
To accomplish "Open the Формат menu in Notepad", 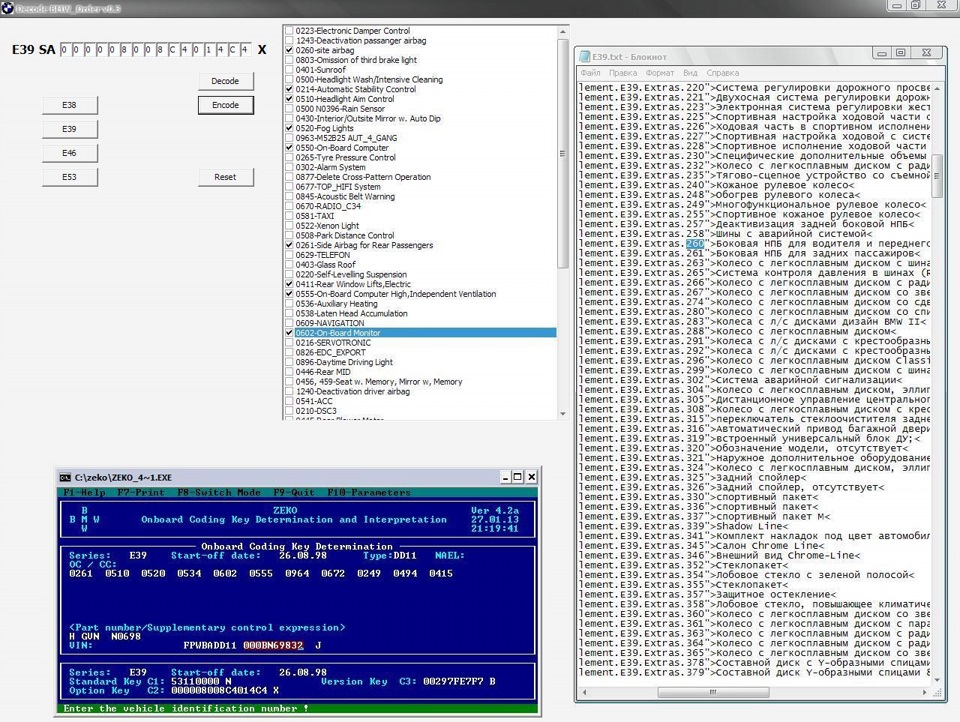I will [x=660, y=73].
